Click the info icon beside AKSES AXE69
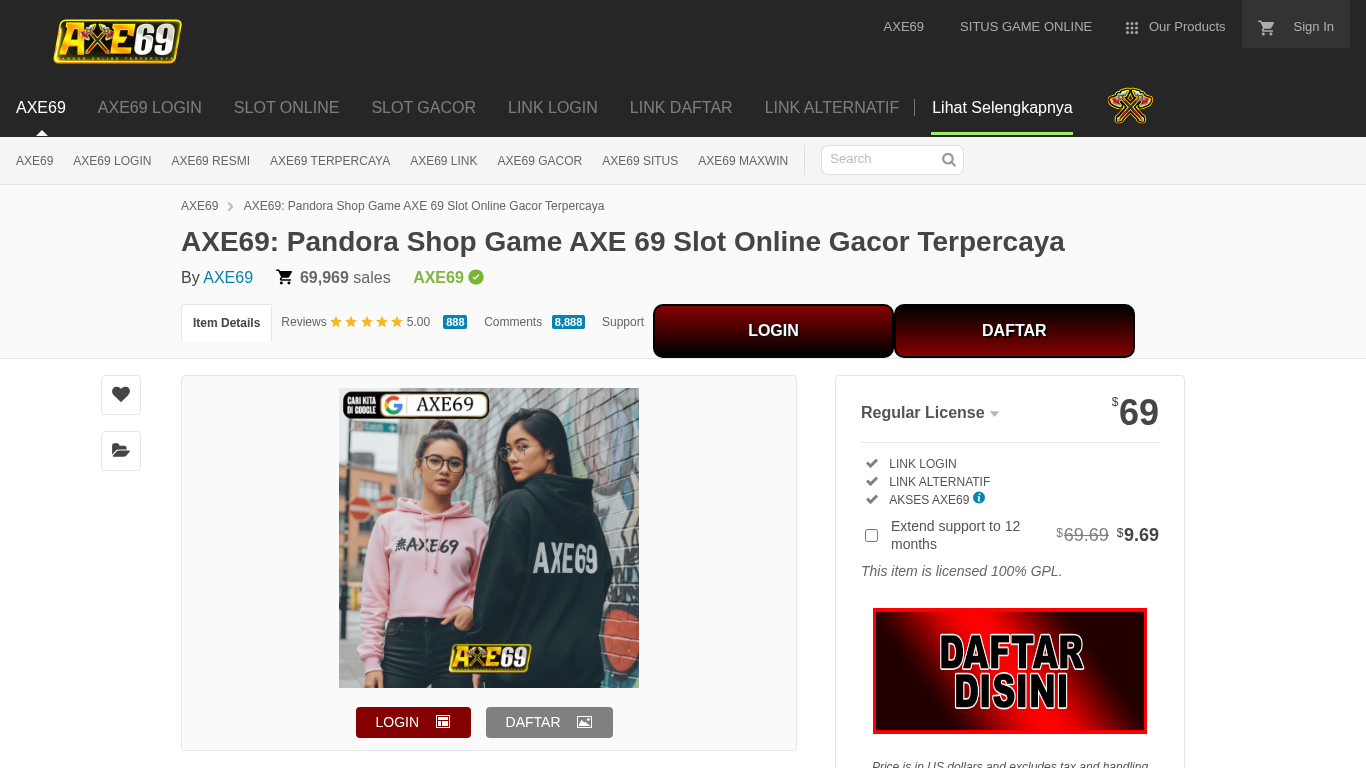This screenshot has width=1366, height=768. (x=979, y=498)
